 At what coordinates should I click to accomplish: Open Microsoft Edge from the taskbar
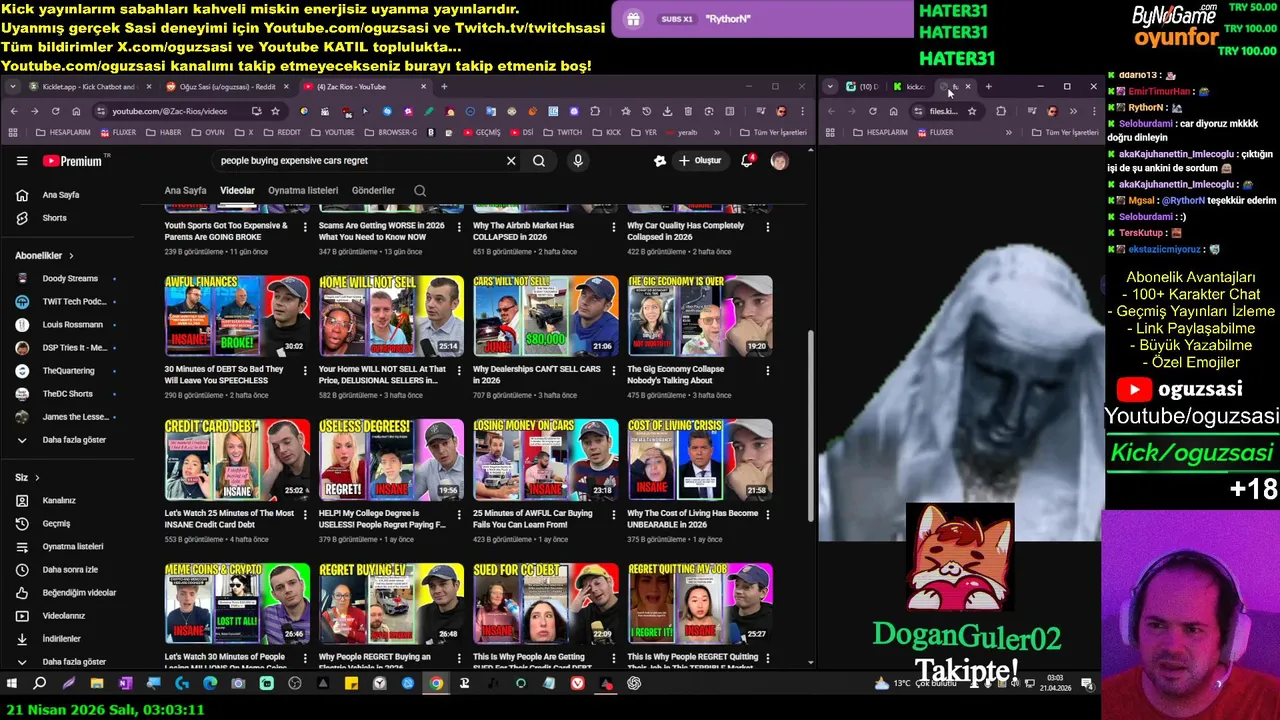[x=210, y=684]
